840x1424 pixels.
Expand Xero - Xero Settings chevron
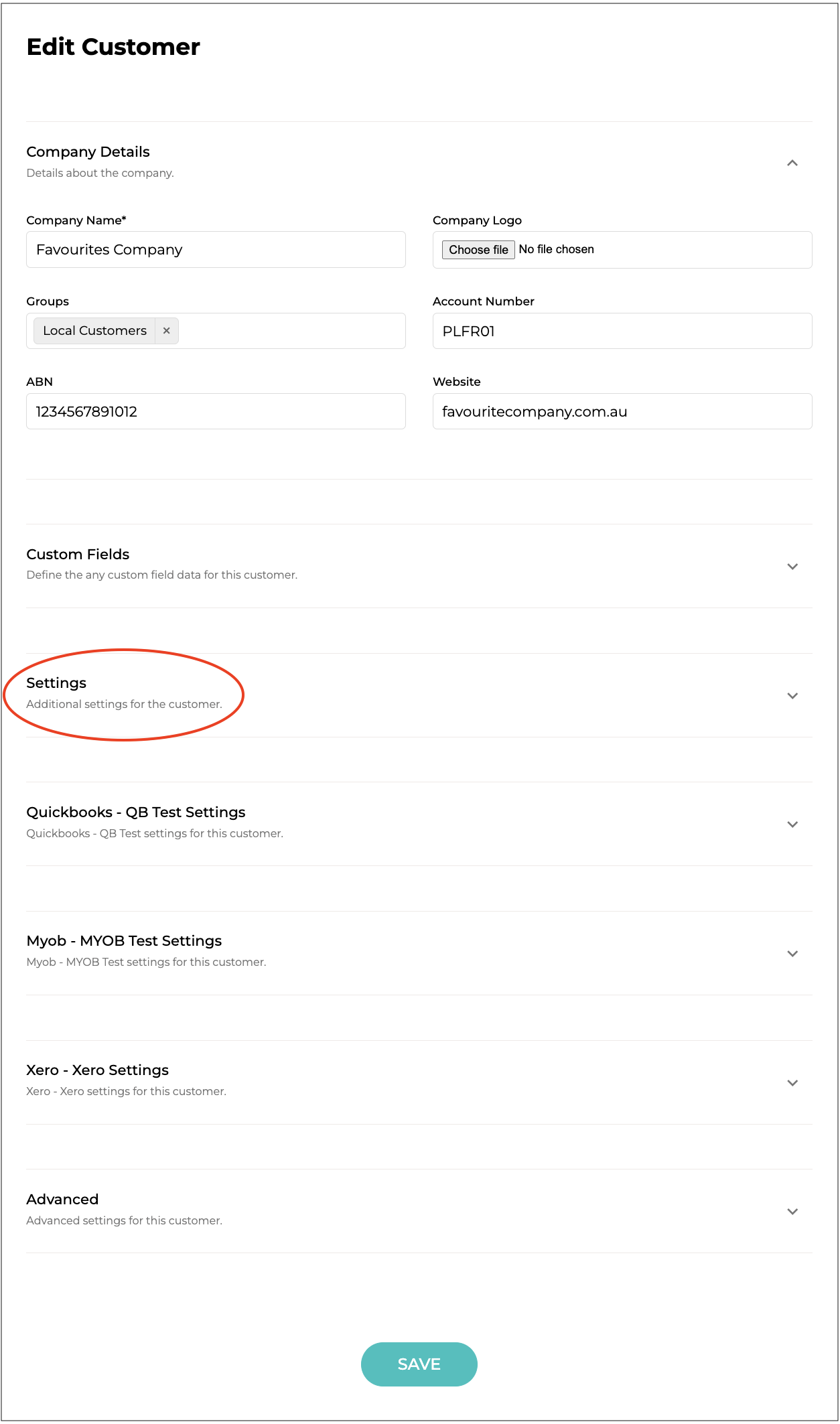click(x=792, y=1083)
